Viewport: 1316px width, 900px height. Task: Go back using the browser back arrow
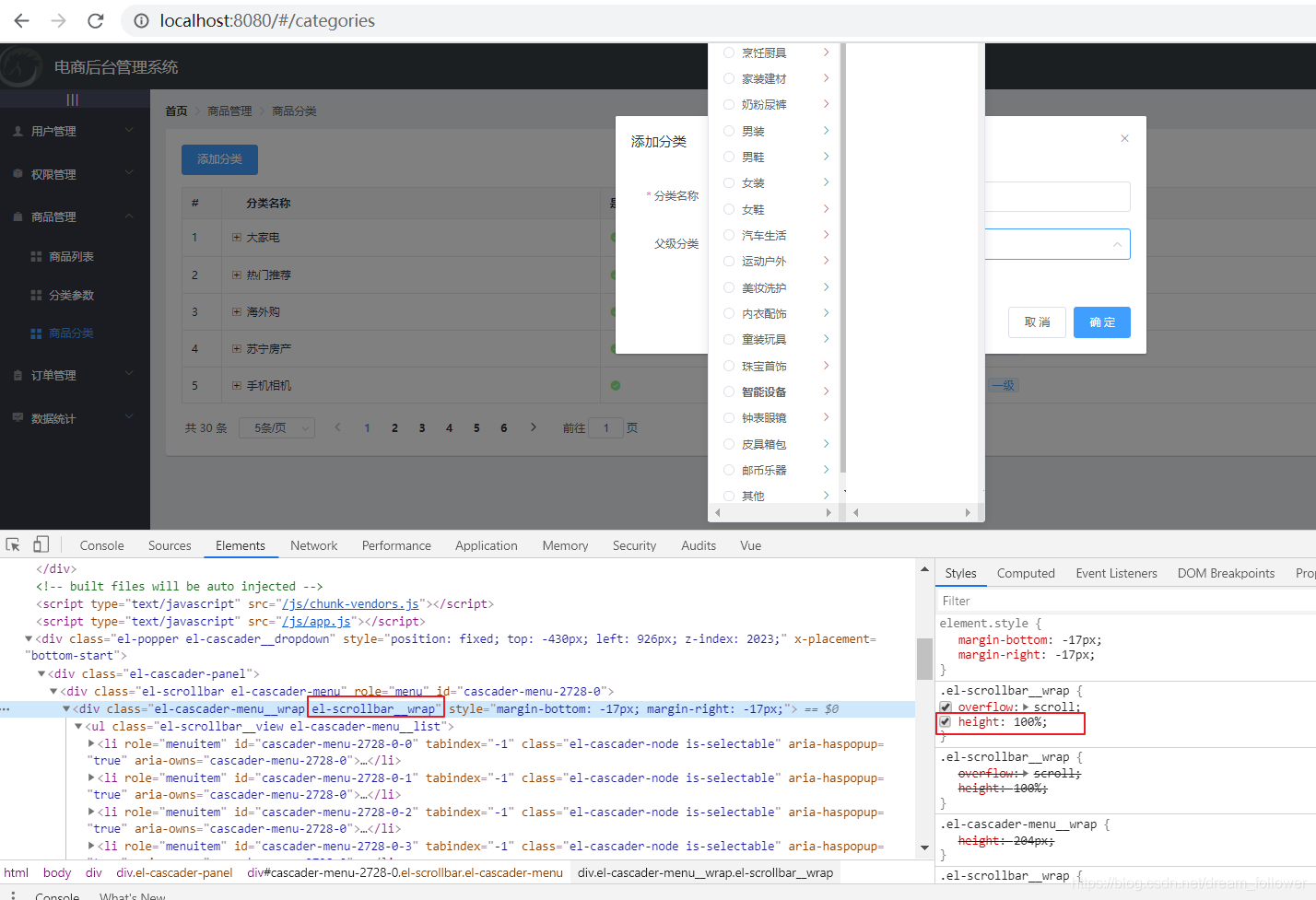[21, 20]
